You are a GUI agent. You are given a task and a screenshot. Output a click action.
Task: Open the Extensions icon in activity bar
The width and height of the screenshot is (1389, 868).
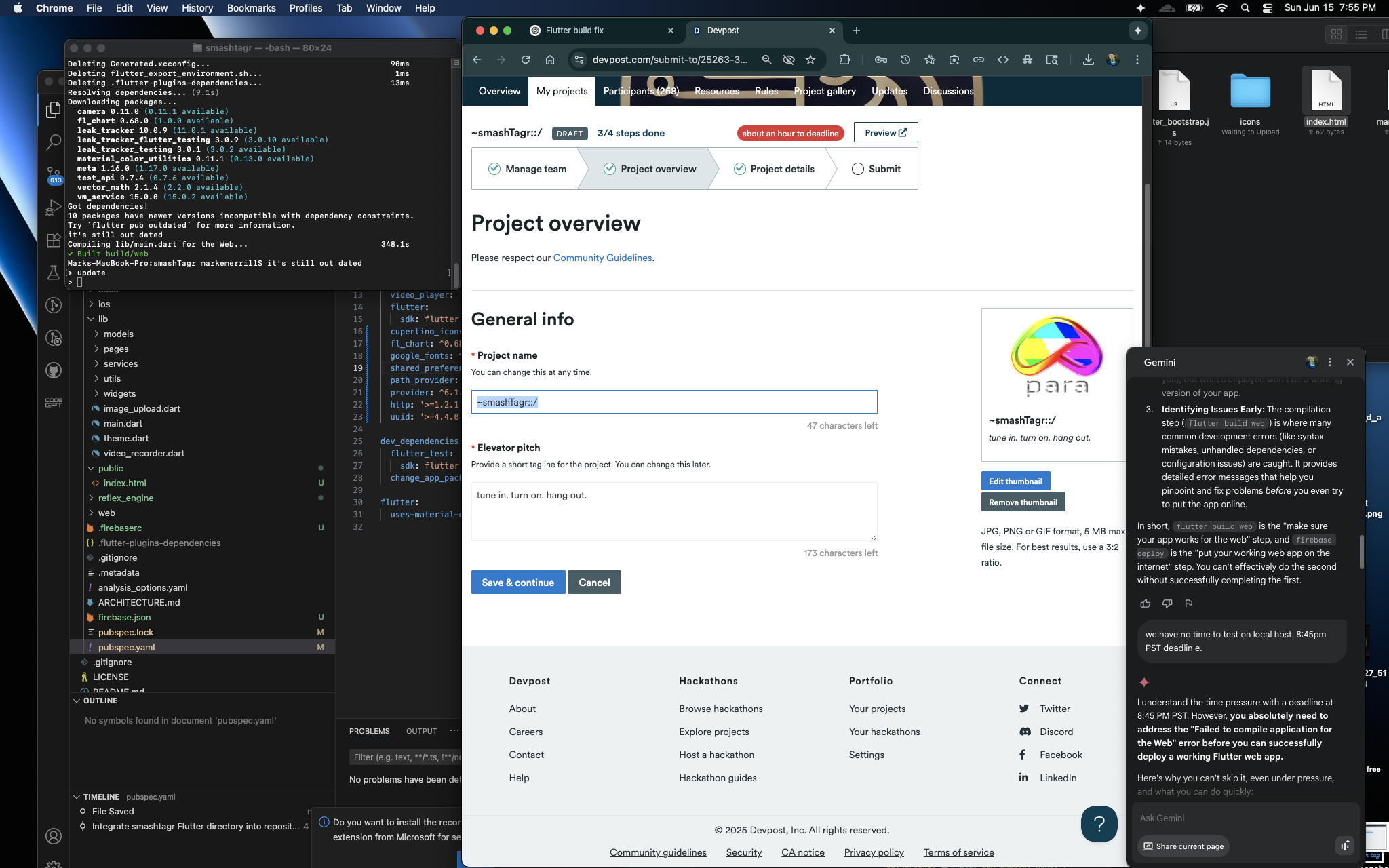[x=53, y=240]
